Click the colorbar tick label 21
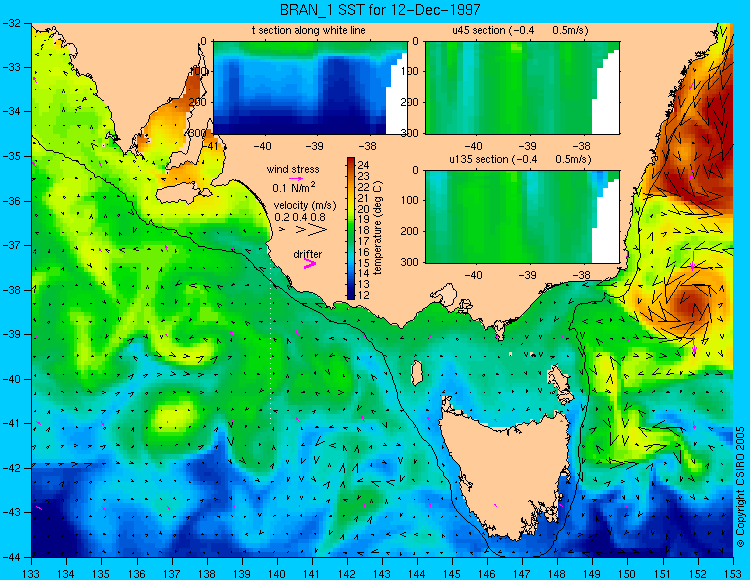Image resolution: width=750 pixels, height=580 pixels. click(364, 198)
